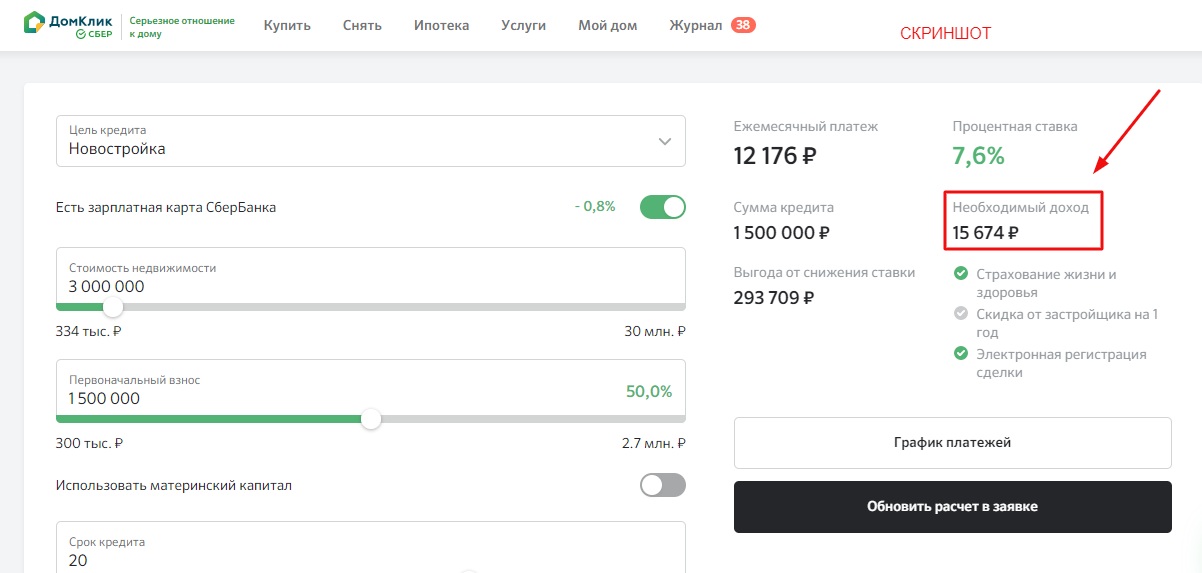Screen dimensions: 1202x573
Task: Open the Услуги menu
Action: point(523,25)
